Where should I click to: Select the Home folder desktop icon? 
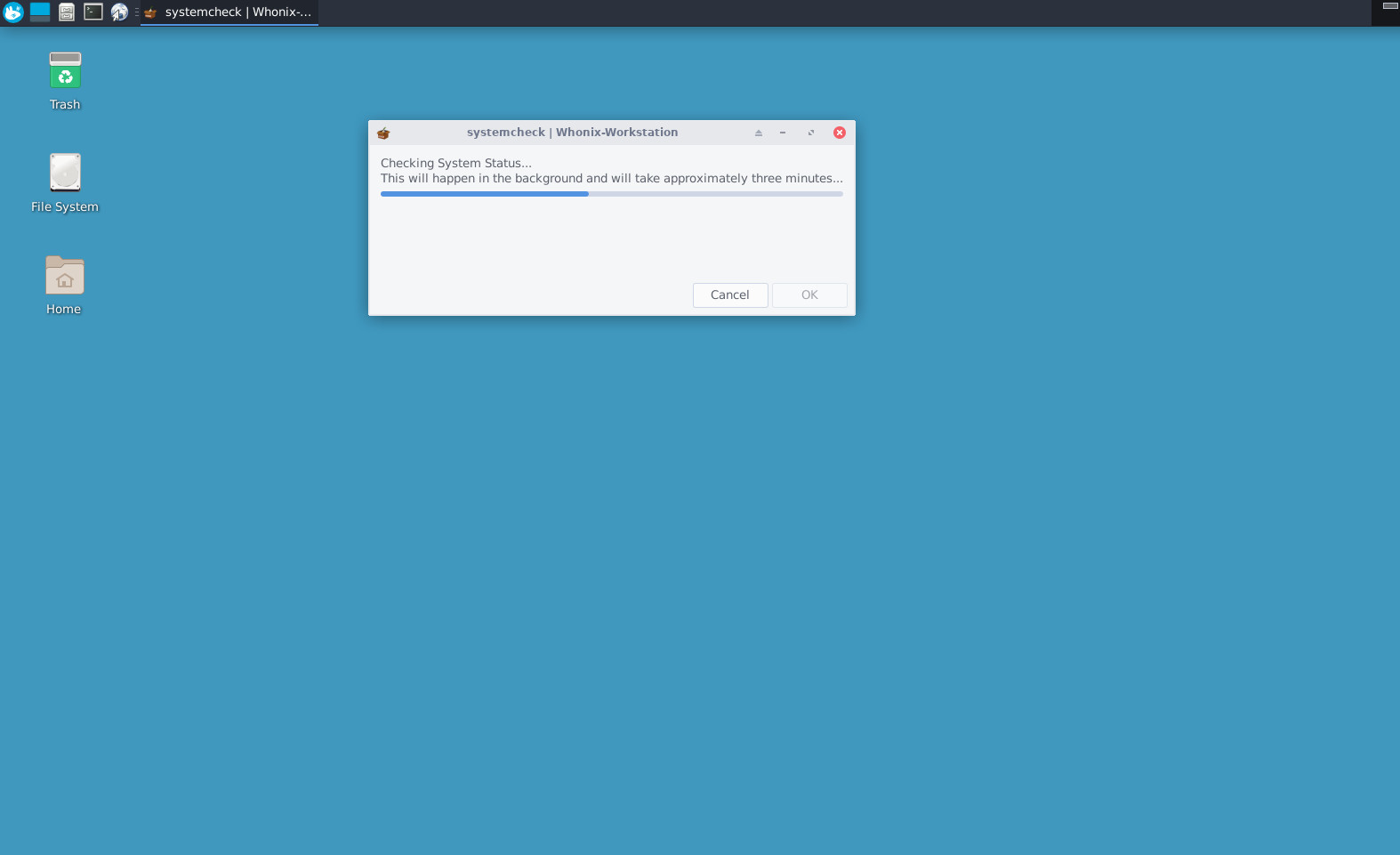(64, 286)
